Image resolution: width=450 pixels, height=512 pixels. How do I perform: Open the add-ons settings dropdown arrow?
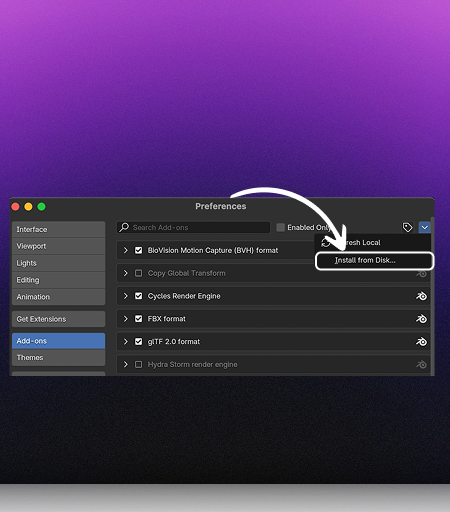(425, 228)
